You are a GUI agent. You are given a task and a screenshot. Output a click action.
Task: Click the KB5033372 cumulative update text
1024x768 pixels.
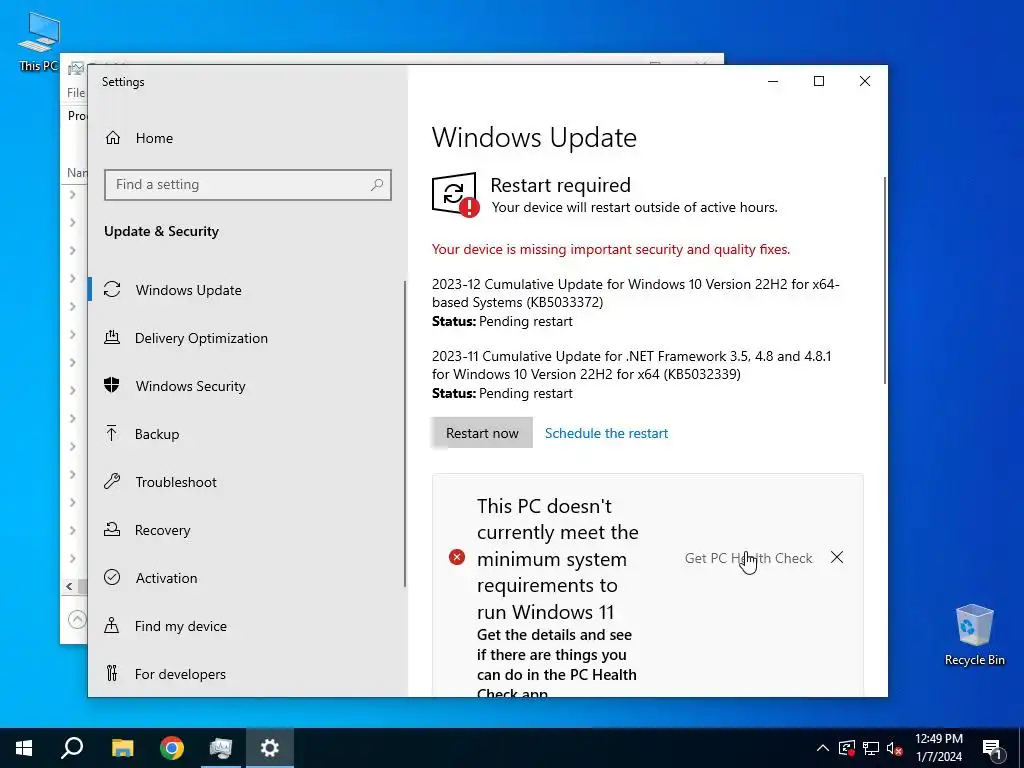[635, 293]
